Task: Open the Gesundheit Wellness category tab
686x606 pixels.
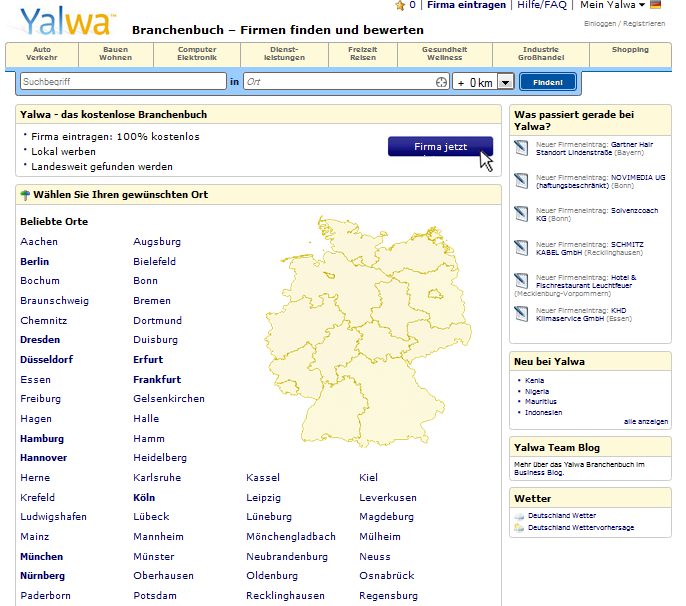Action: pos(444,54)
